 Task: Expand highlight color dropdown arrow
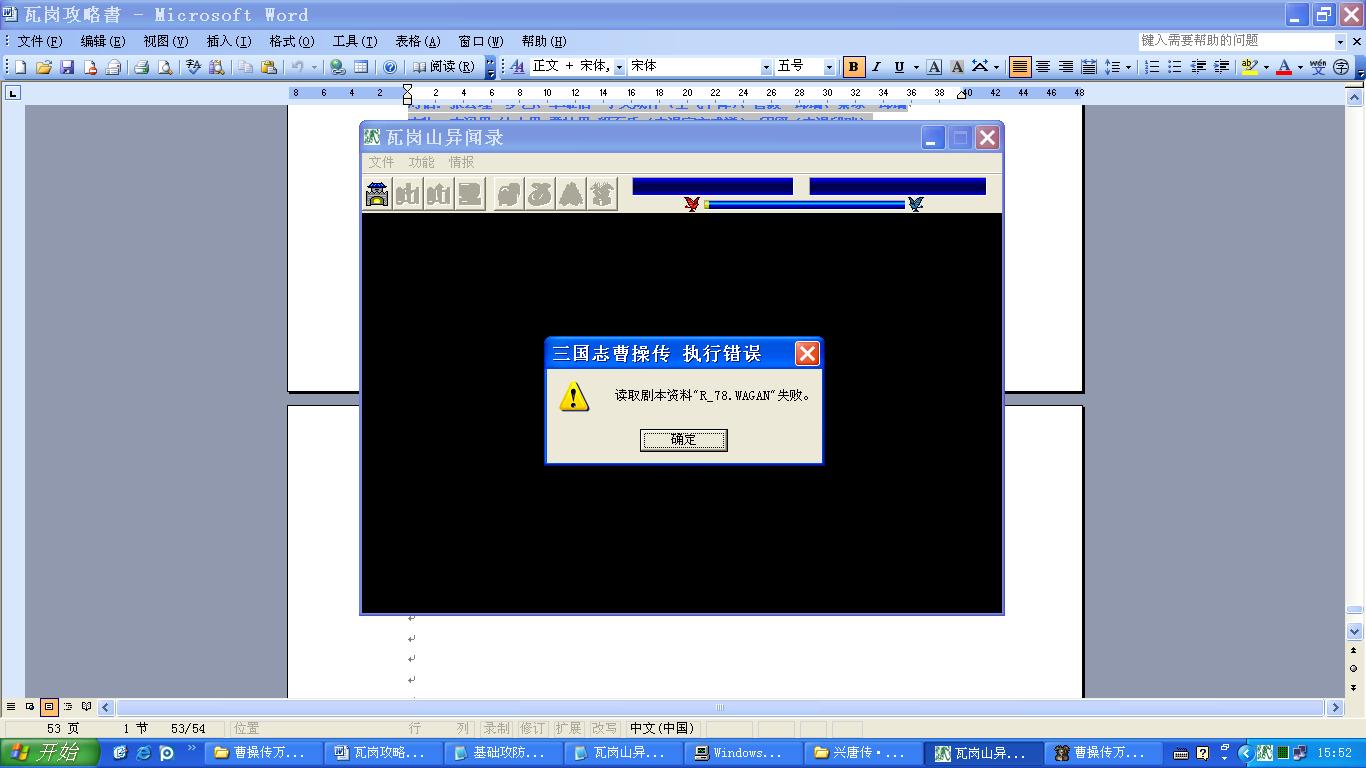click(1265, 67)
